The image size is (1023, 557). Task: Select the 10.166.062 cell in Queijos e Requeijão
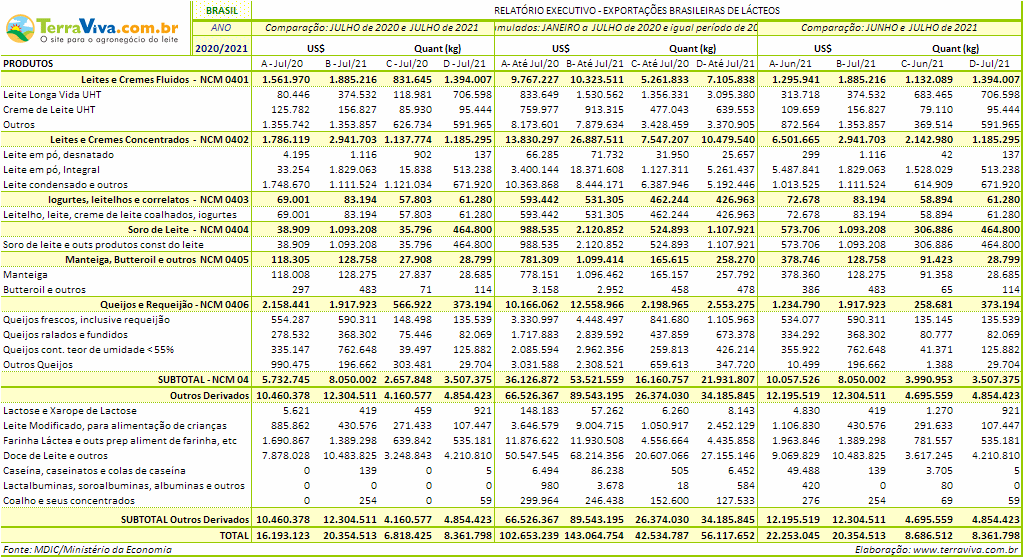(x=532, y=305)
